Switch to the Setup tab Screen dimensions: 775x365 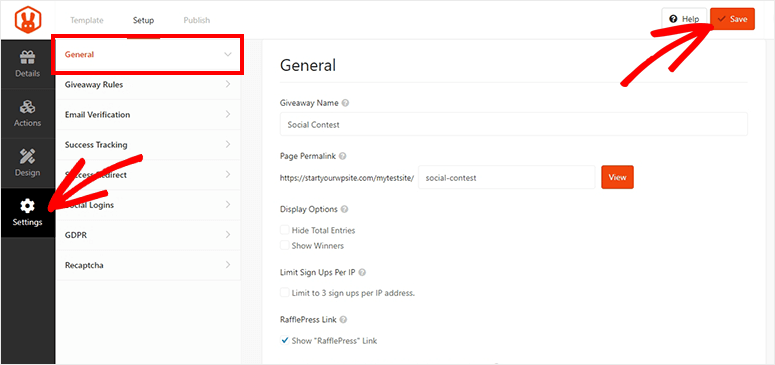(x=143, y=20)
